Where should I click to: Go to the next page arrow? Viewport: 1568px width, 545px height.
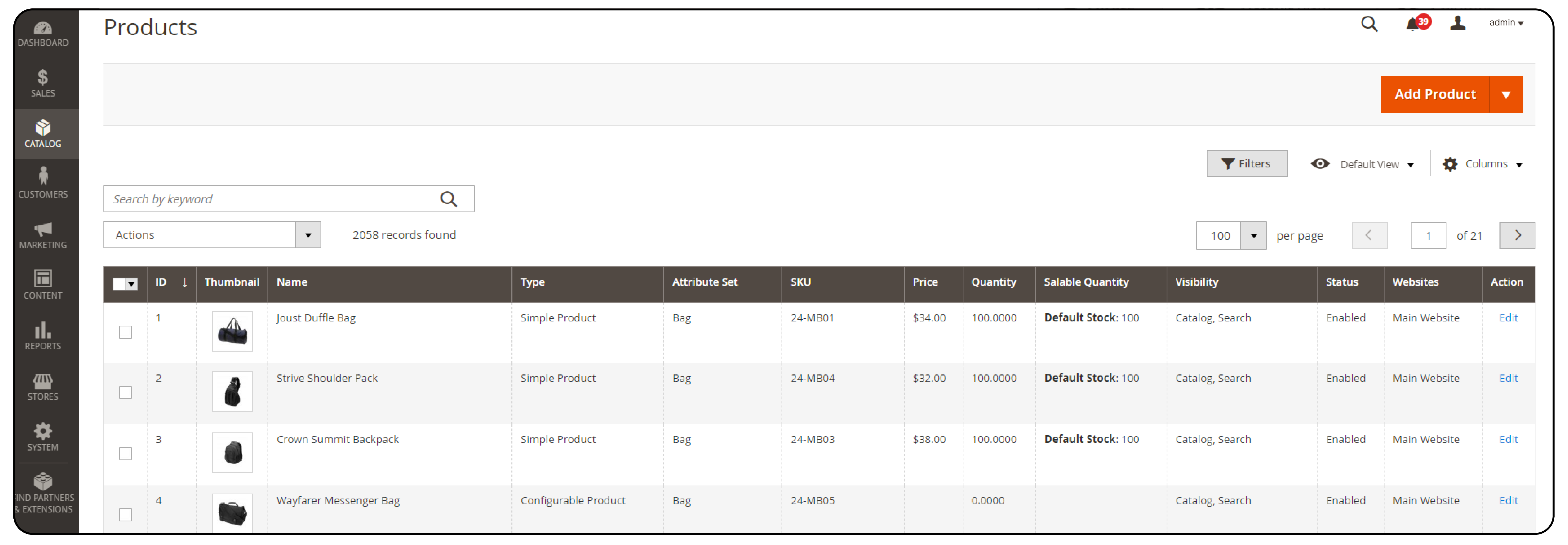click(1517, 235)
